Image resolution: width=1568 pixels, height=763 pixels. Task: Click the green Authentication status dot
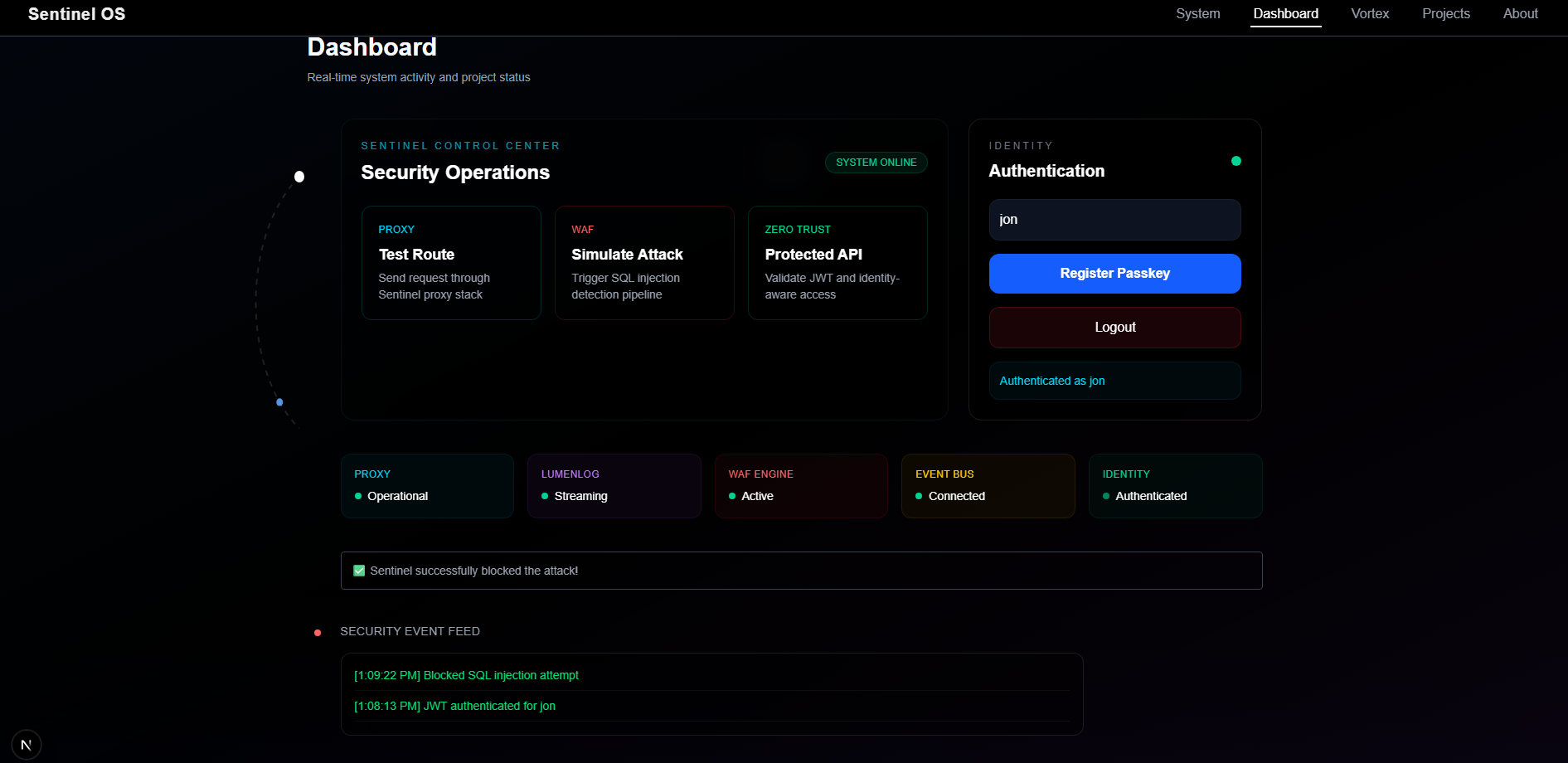click(x=1236, y=161)
